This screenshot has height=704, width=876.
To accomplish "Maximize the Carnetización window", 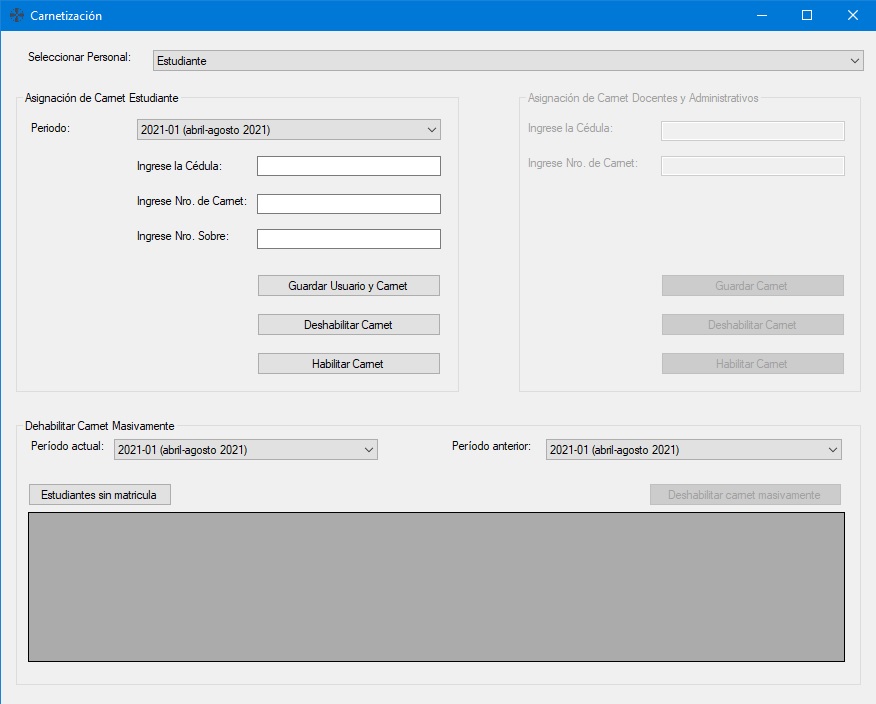I will (x=806, y=16).
